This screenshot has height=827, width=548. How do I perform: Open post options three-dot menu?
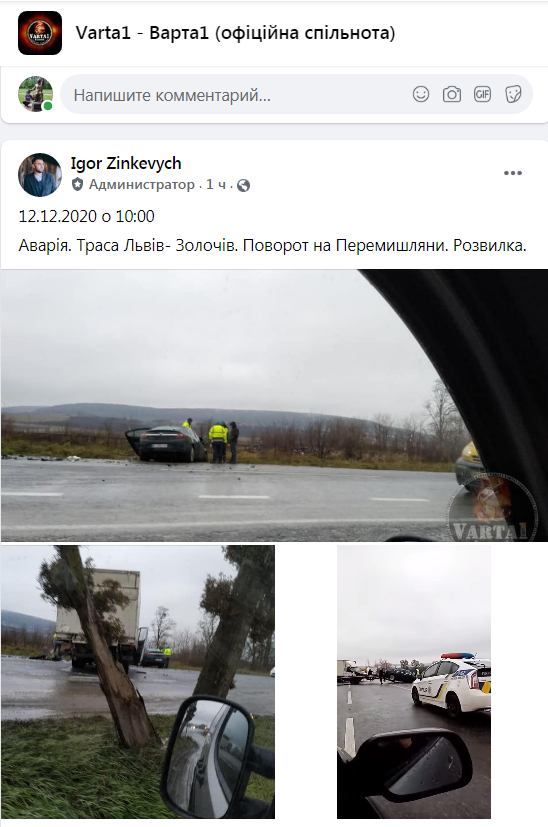pos(513,174)
